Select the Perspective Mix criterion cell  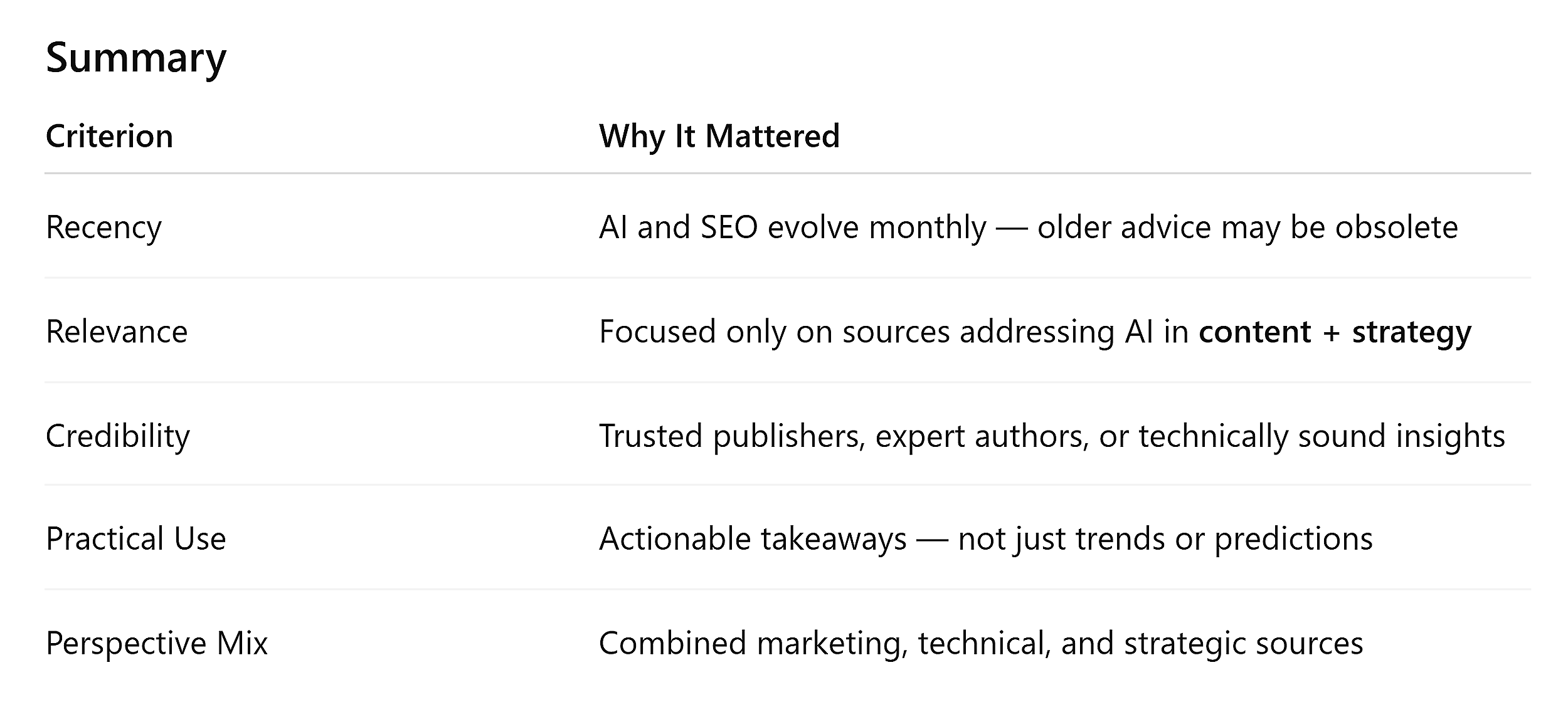click(x=156, y=643)
